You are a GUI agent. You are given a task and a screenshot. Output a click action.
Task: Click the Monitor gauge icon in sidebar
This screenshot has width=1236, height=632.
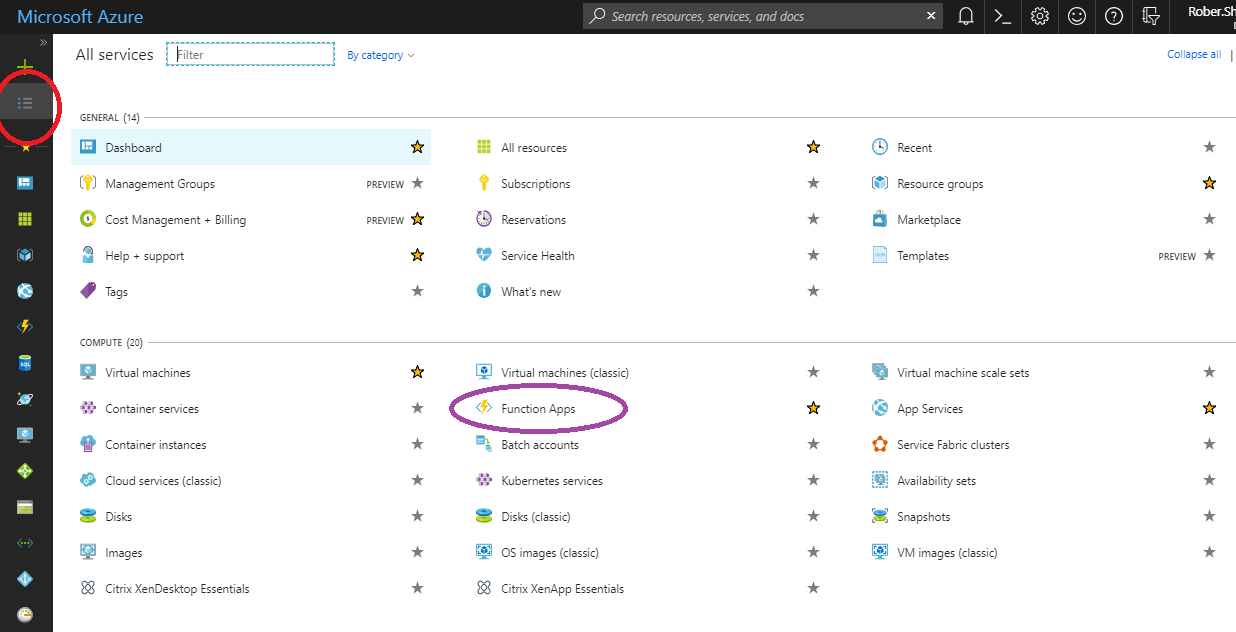click(x=26, y=614)
